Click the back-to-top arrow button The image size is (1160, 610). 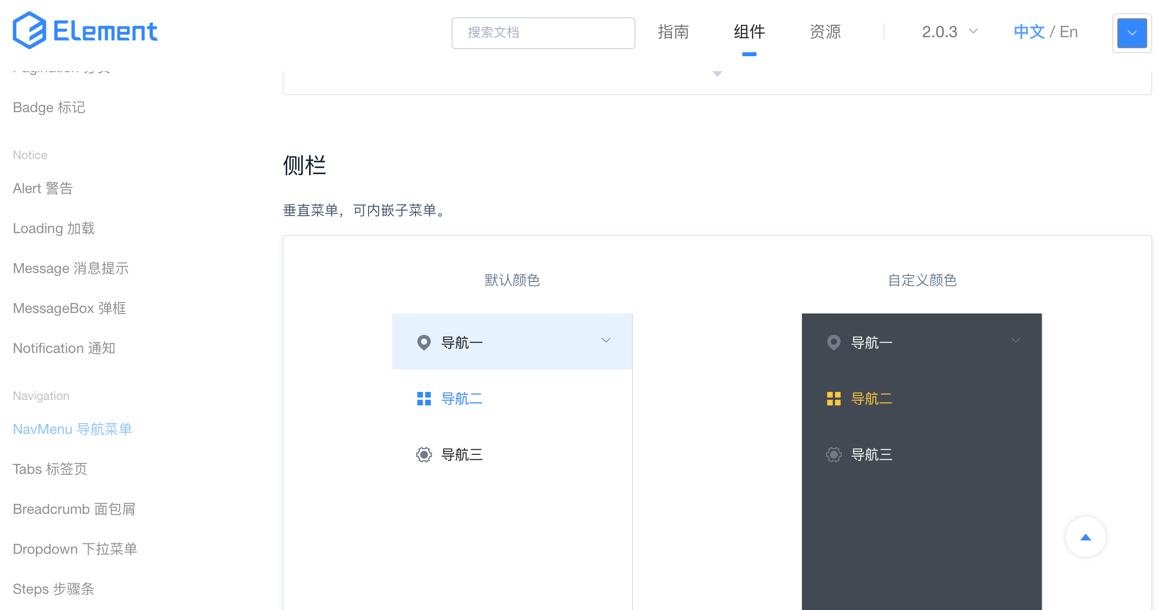[x=1085, y=537]
